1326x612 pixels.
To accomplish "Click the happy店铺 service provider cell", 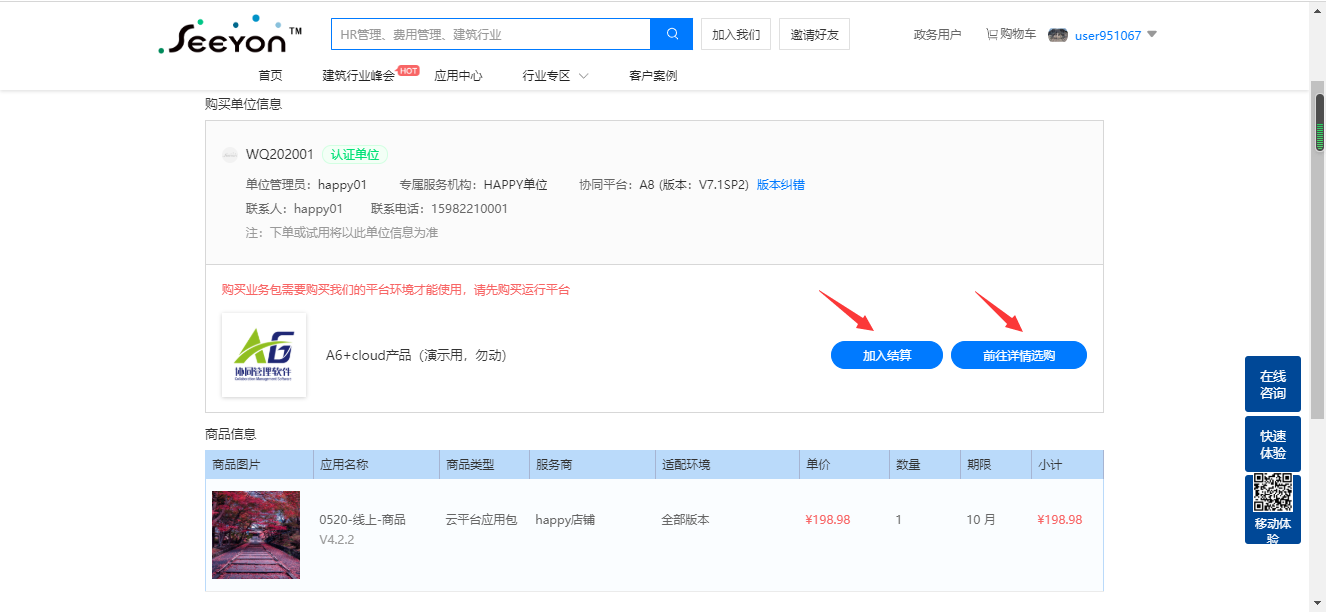I will coord(565,520).
